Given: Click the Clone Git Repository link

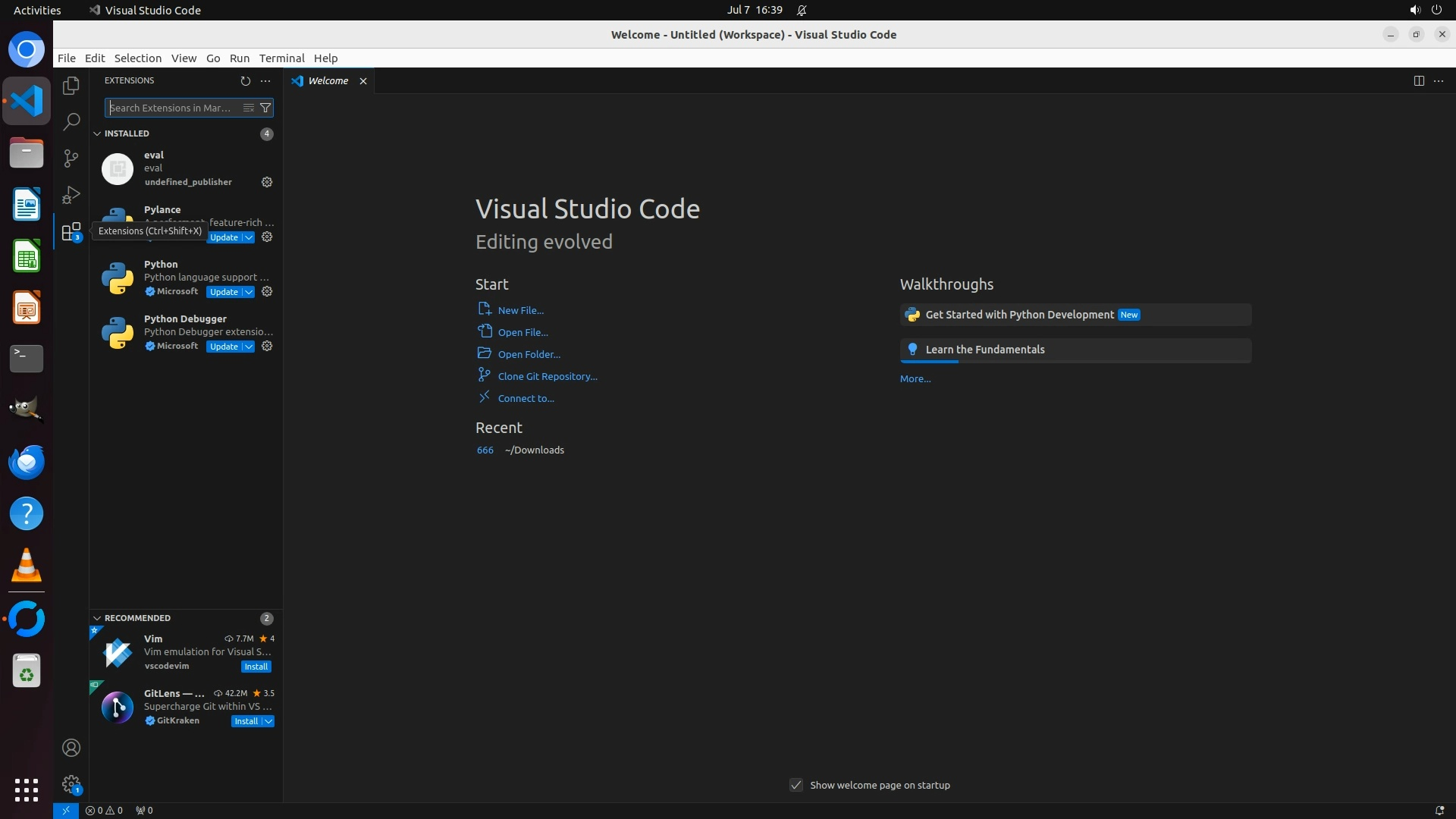Looking at the screenshot, I should (x=547, y=376).
